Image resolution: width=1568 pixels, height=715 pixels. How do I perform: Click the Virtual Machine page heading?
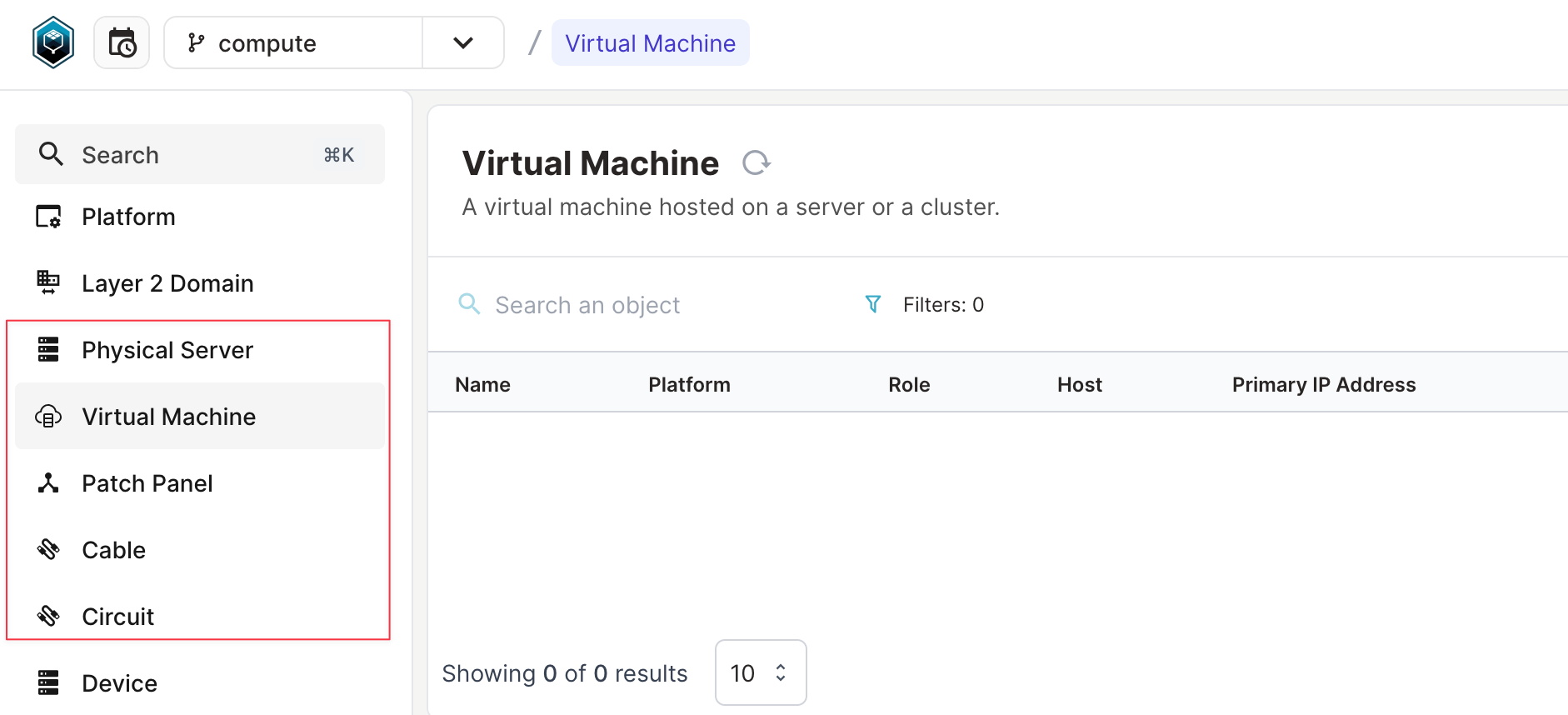[x=591, y=163]
